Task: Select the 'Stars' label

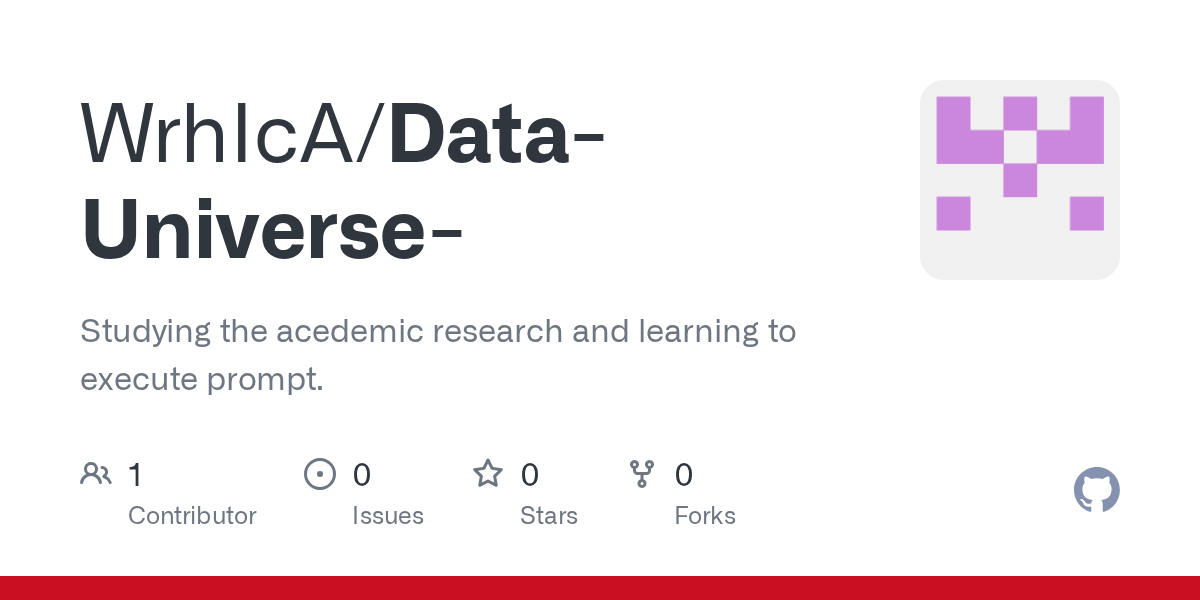Action: click(x=549, y=516)
